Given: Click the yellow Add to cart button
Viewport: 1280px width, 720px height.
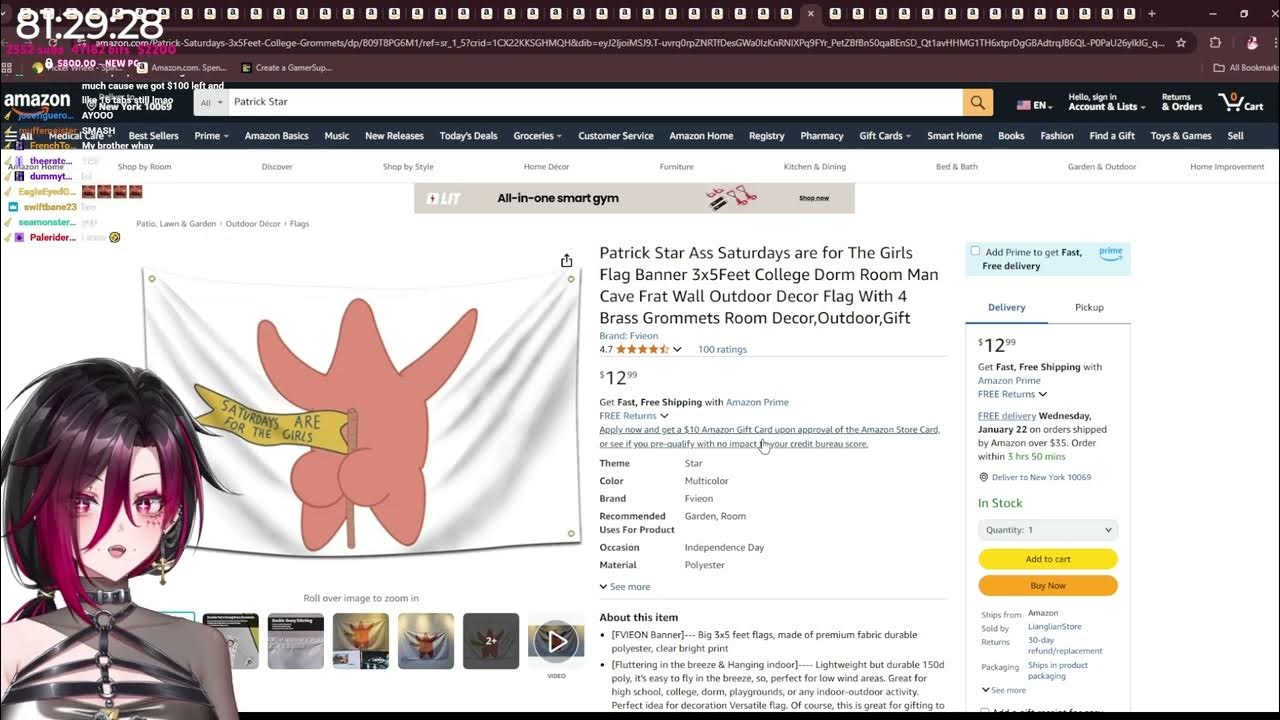Looking at the screenshot, I should 1048,559.
